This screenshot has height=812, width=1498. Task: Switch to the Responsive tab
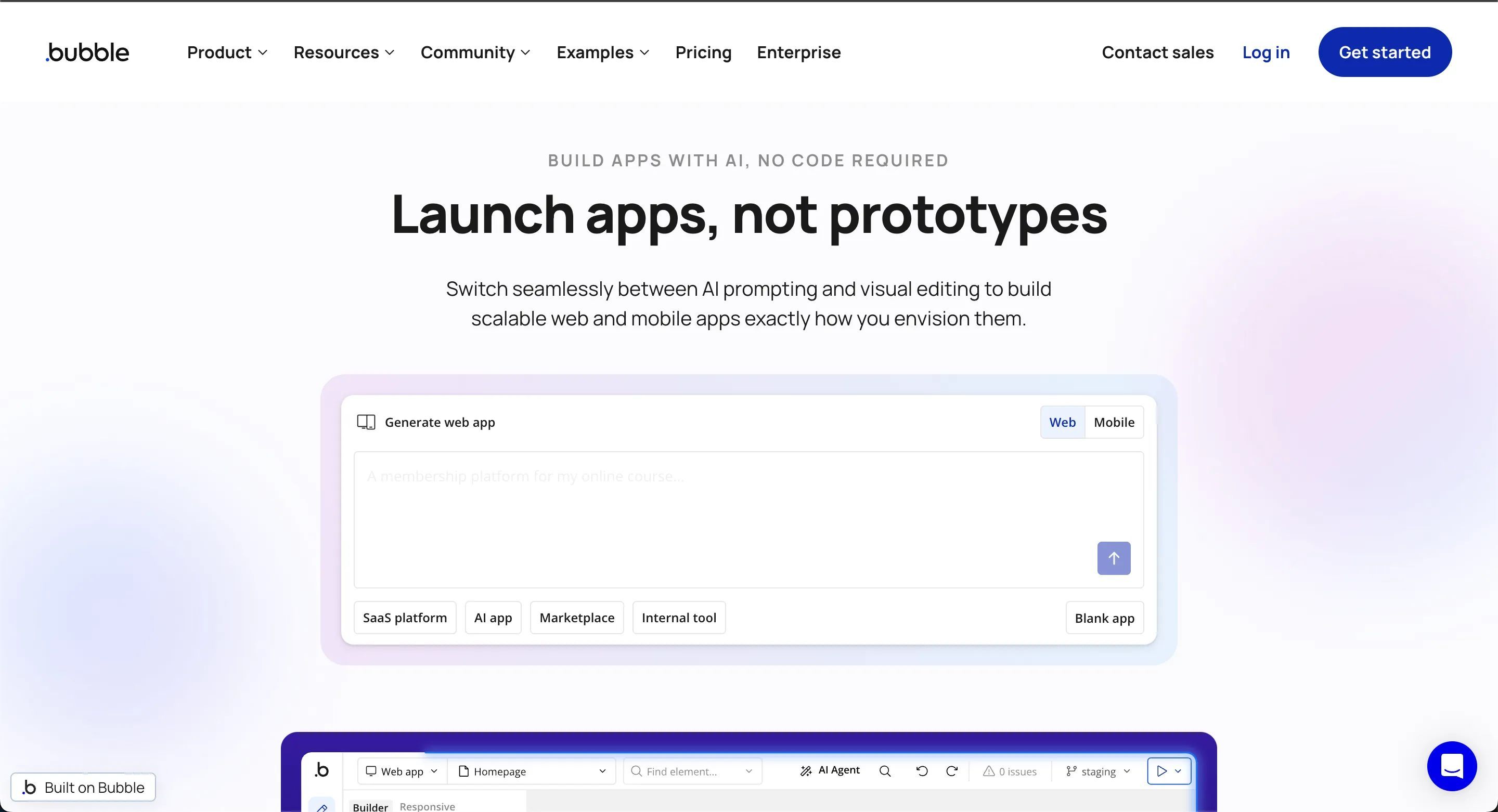427,806
